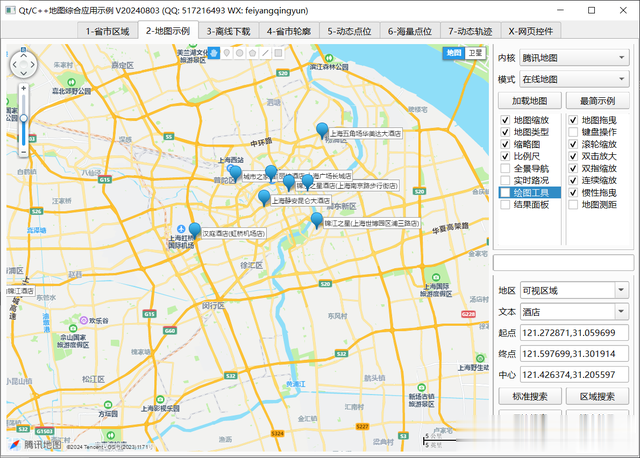Click the 上海虹桥国际机场 airport icon
Image resolution: width=640 pixels, height=458 pixels.
(x=181, y=229)
